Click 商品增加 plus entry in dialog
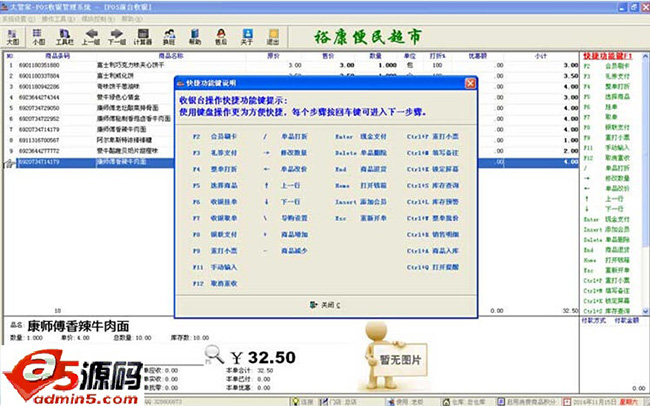 coord(286,235)
